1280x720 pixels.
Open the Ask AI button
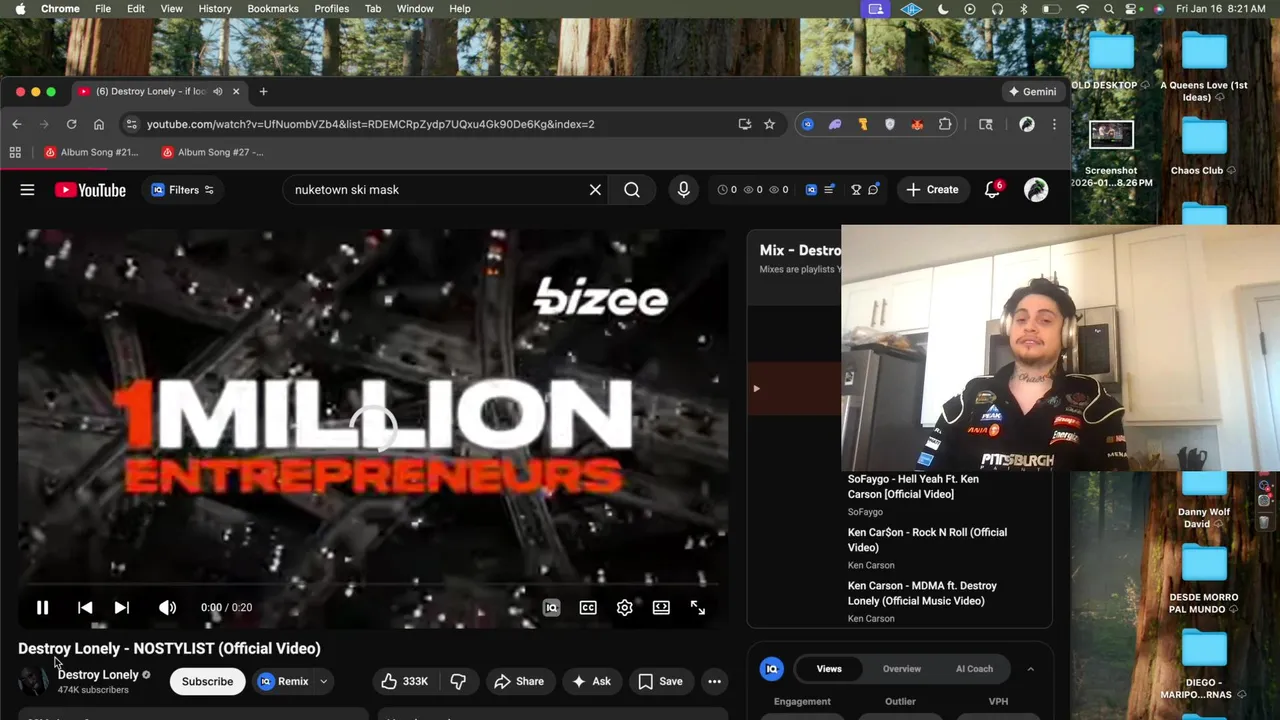coord(591,681)
